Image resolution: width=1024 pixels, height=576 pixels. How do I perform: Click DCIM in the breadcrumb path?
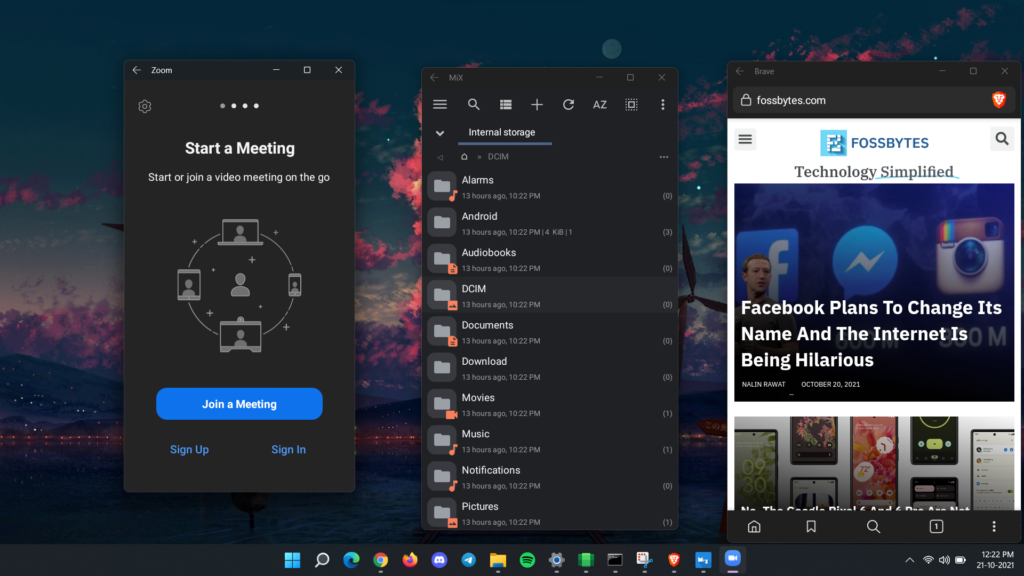pos(498,157)
